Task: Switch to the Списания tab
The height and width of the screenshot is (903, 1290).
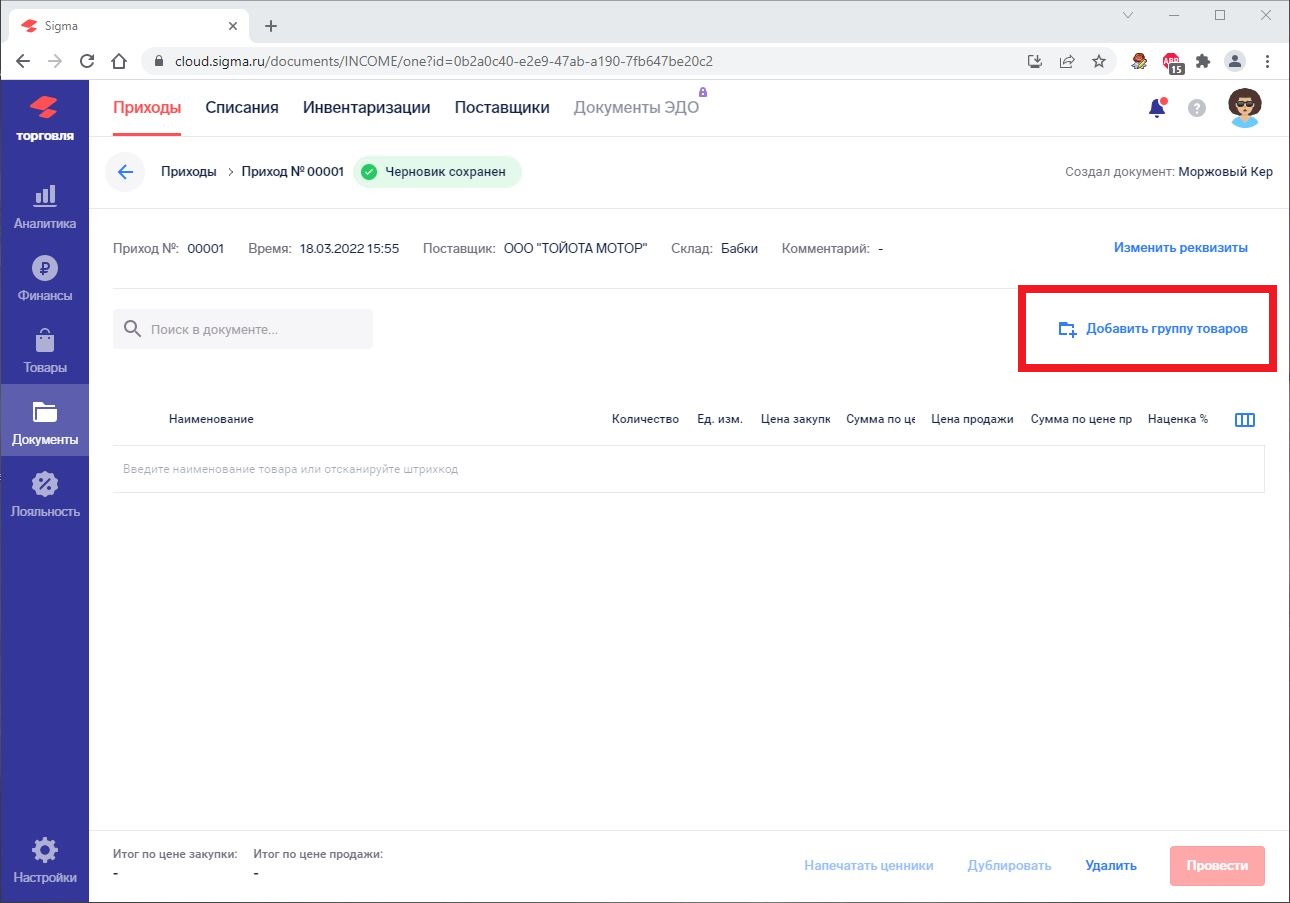Action: (x=241, y=108)
